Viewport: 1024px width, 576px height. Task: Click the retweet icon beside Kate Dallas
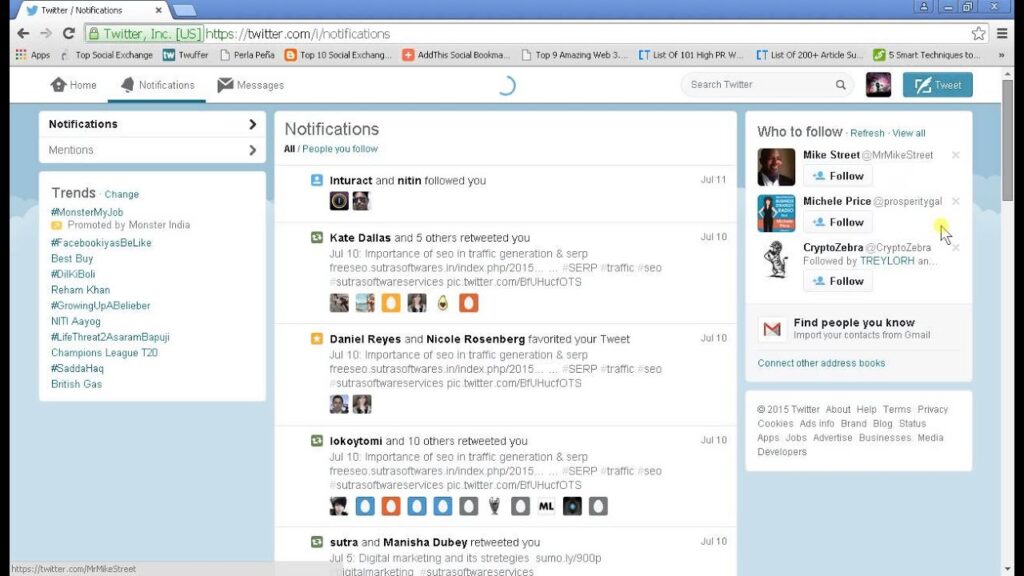coord(317,238)
